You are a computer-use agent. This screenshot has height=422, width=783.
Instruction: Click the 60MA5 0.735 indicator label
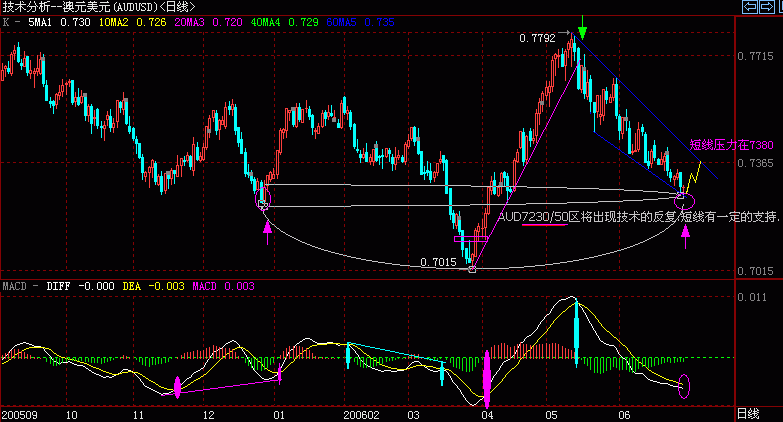360,22
